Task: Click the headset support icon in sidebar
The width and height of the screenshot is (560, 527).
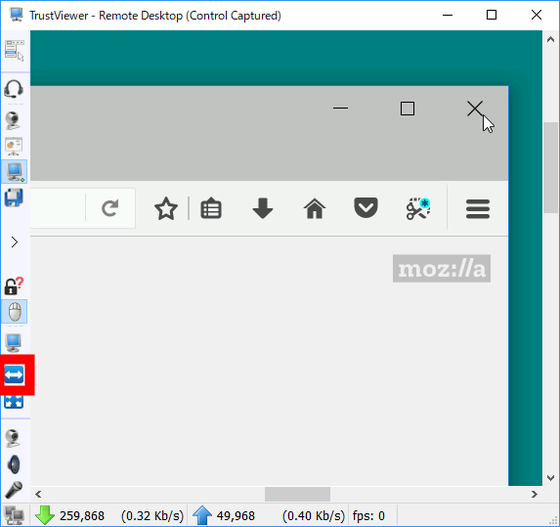Action: (x=14, y=89)
